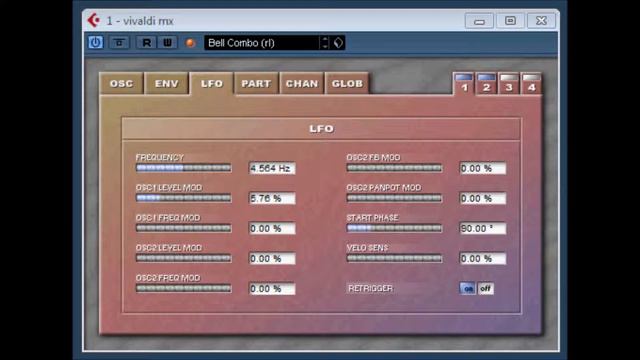Switch to the OSC tab
Screen dimensions: 640x360
(x=121, y=84)
